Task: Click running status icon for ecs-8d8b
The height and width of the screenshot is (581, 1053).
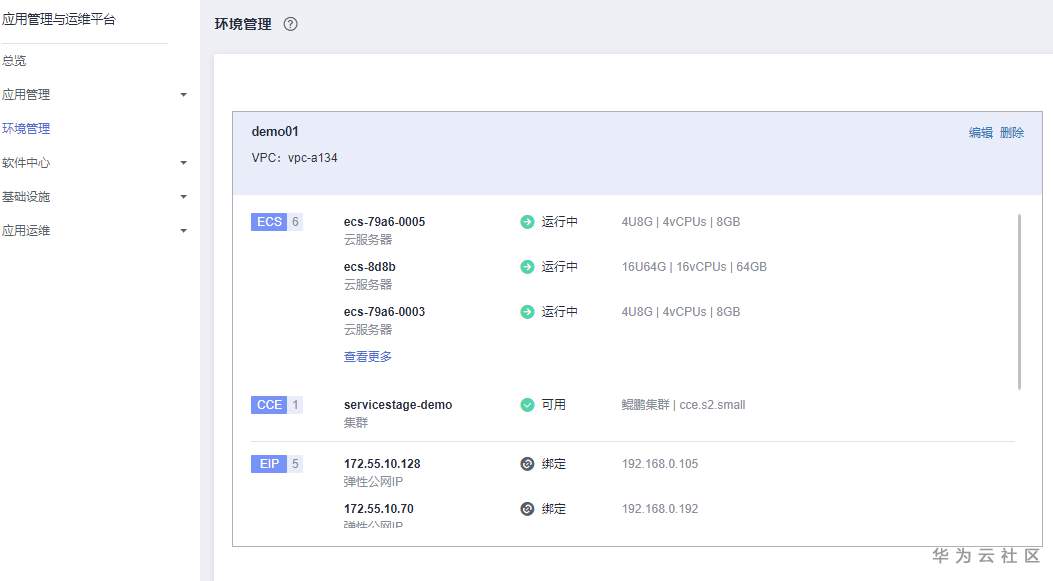Action: [528, 267]
